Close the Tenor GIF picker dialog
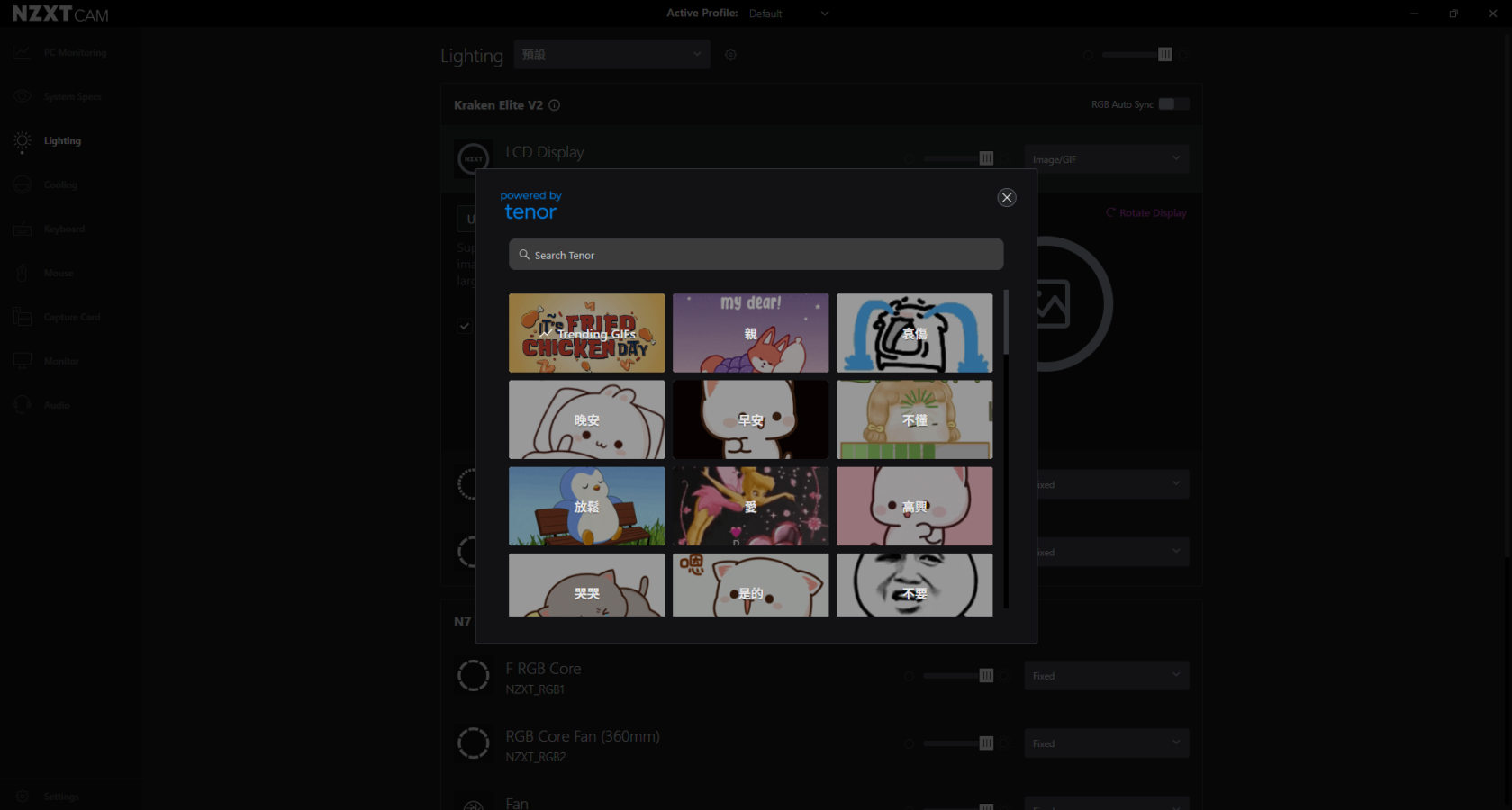The height and width of the screenshot is (810, 1512). click(1007, 198)
